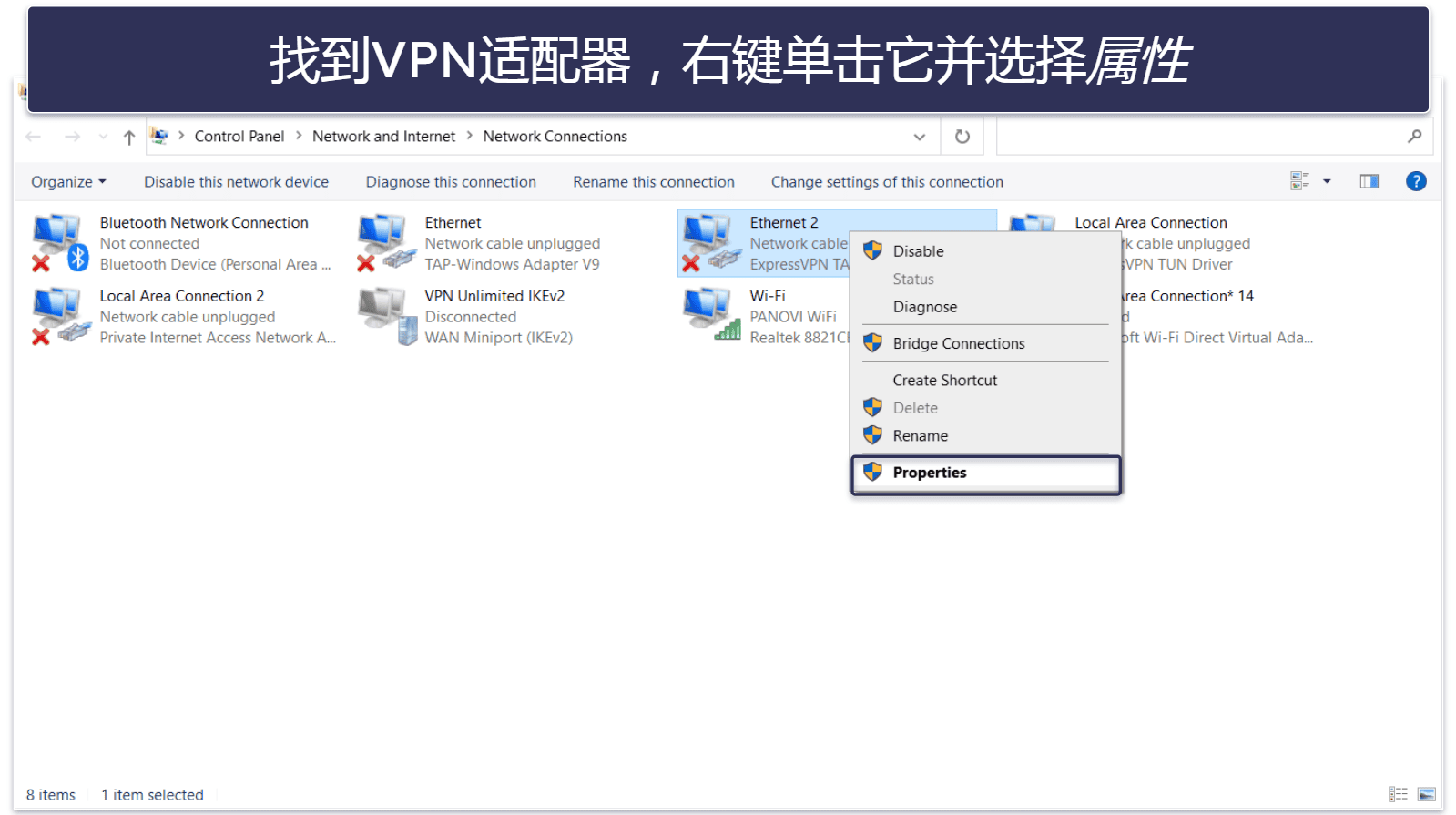Open the view options dropdown arrow

click(1327, 181)
